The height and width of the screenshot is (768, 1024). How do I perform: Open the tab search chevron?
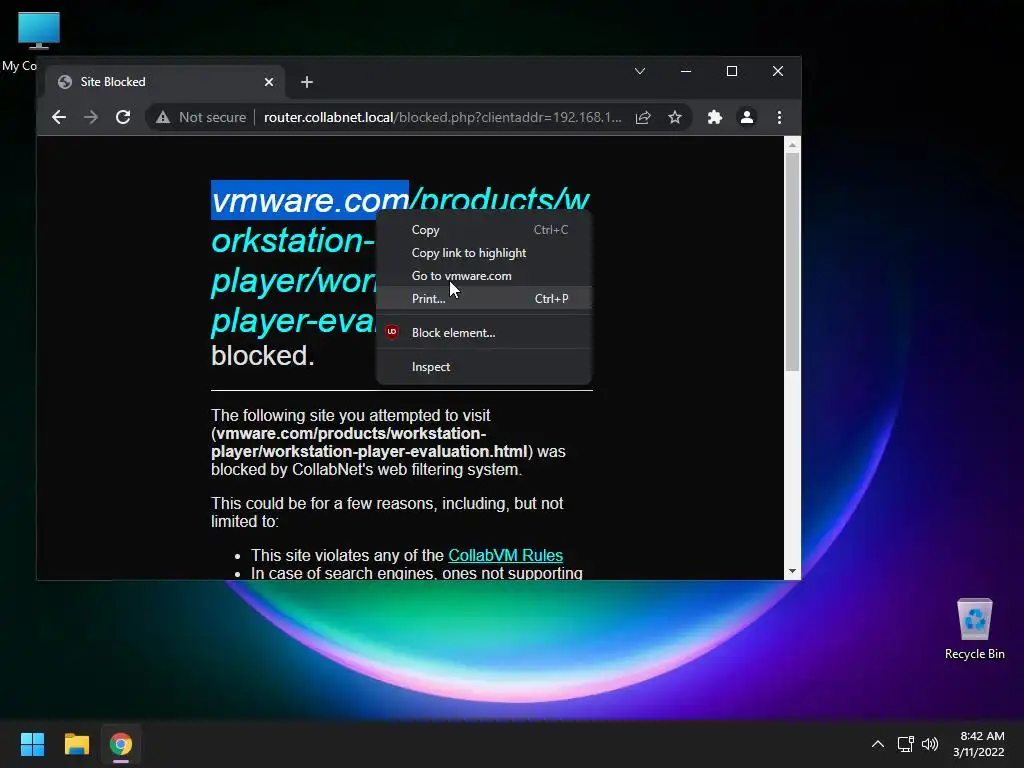[x=640, y=71]
